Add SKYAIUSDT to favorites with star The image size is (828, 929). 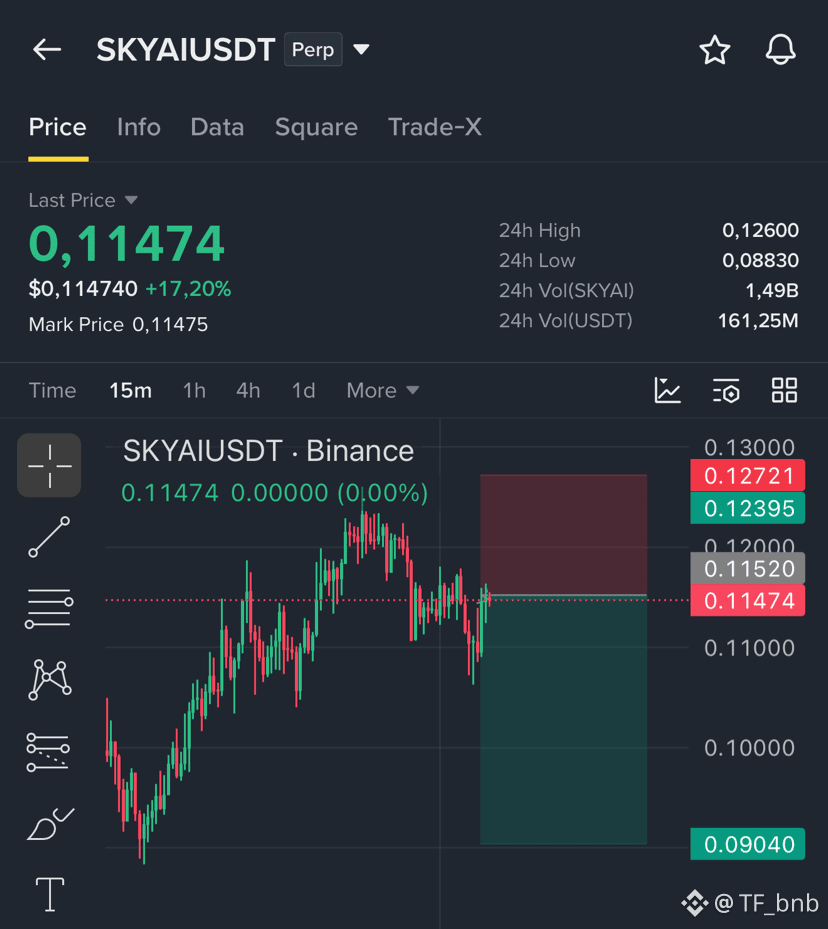pyautogui.click(x=715, y=50)
